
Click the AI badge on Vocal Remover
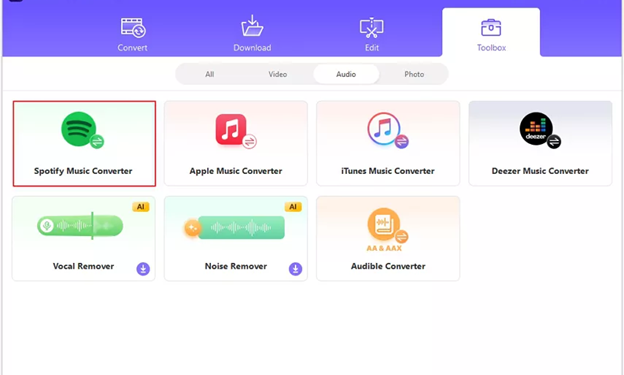pos(140,207)
